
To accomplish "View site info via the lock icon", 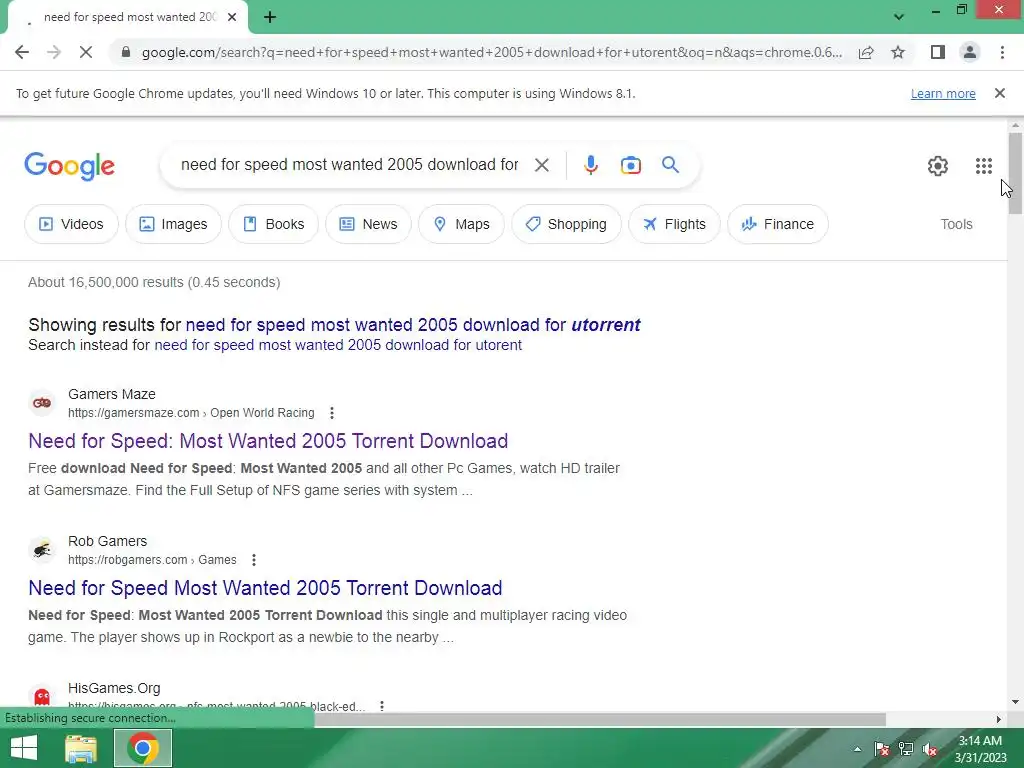I will tap(126, 52).
